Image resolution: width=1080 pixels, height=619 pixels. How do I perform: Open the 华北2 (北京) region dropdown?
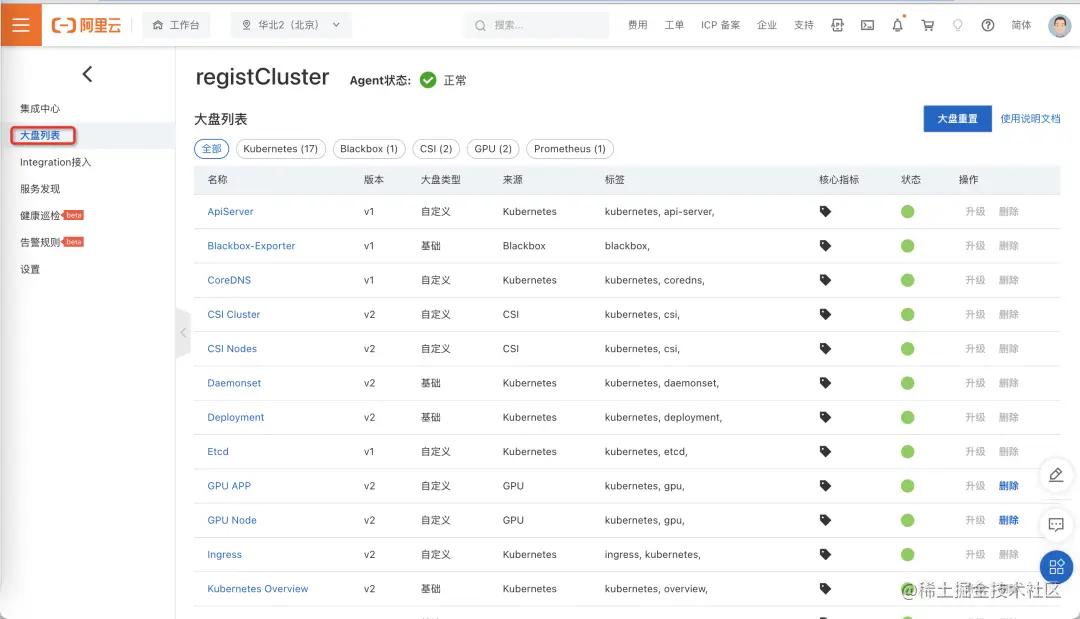tap(291, 25)
